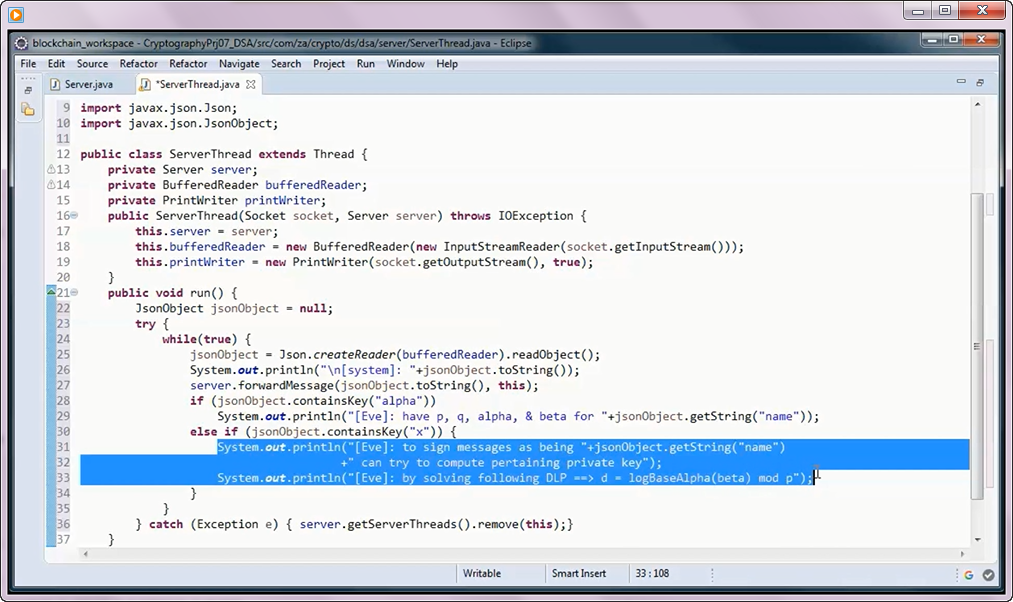Open the Window menu
Screen dimensions: 1013x602
(x=406, y=63)
